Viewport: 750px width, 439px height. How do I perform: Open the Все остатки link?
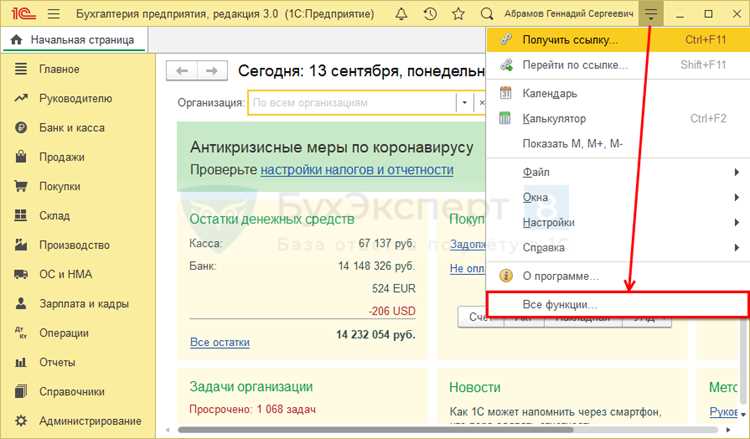click(x=220, y=342)
